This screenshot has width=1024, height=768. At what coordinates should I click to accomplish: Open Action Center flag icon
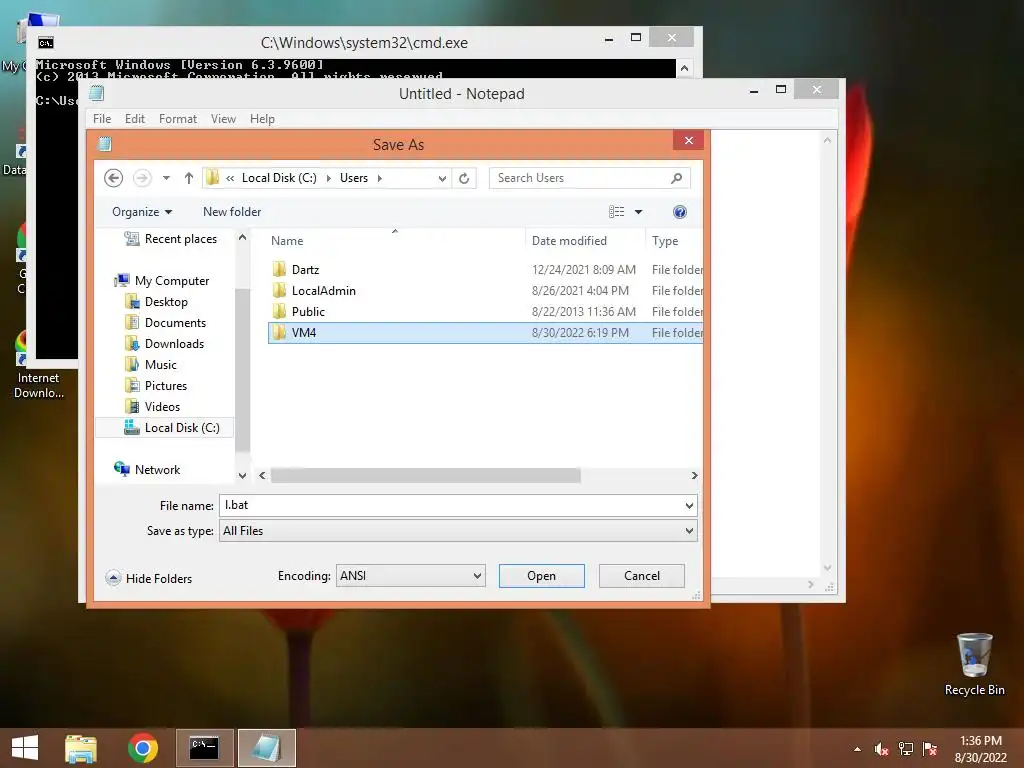(x=930, y=749)
